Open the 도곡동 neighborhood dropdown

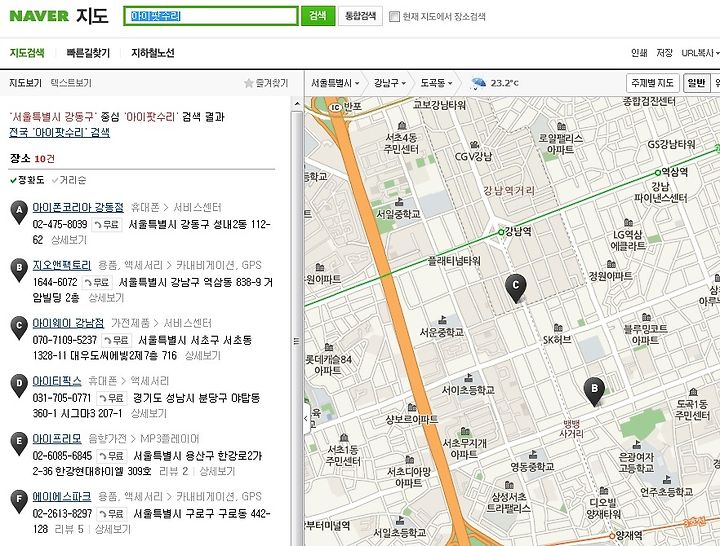pyautogui.click(x=436, y=83)
